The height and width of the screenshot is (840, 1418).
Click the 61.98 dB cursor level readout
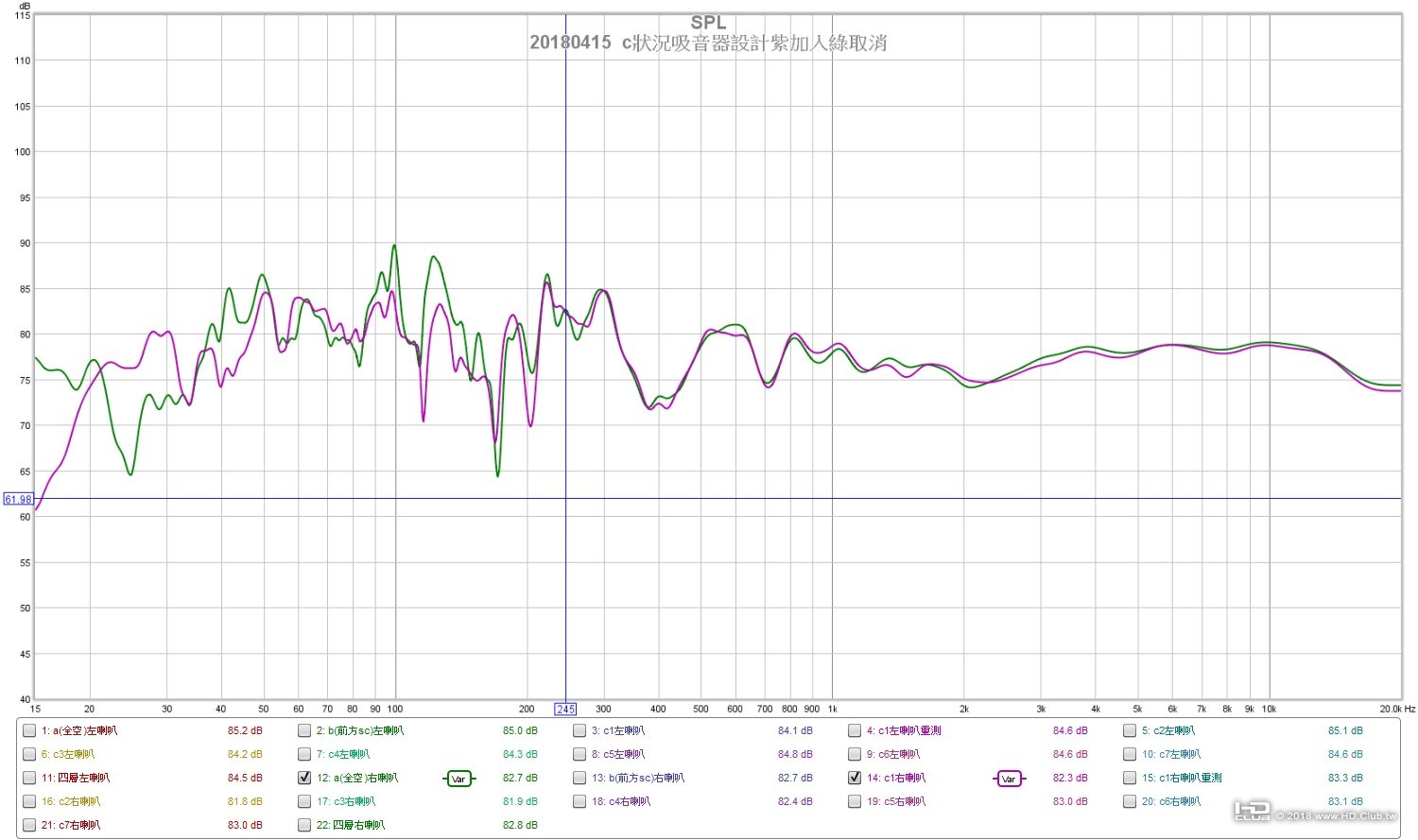tap(18, 499)
